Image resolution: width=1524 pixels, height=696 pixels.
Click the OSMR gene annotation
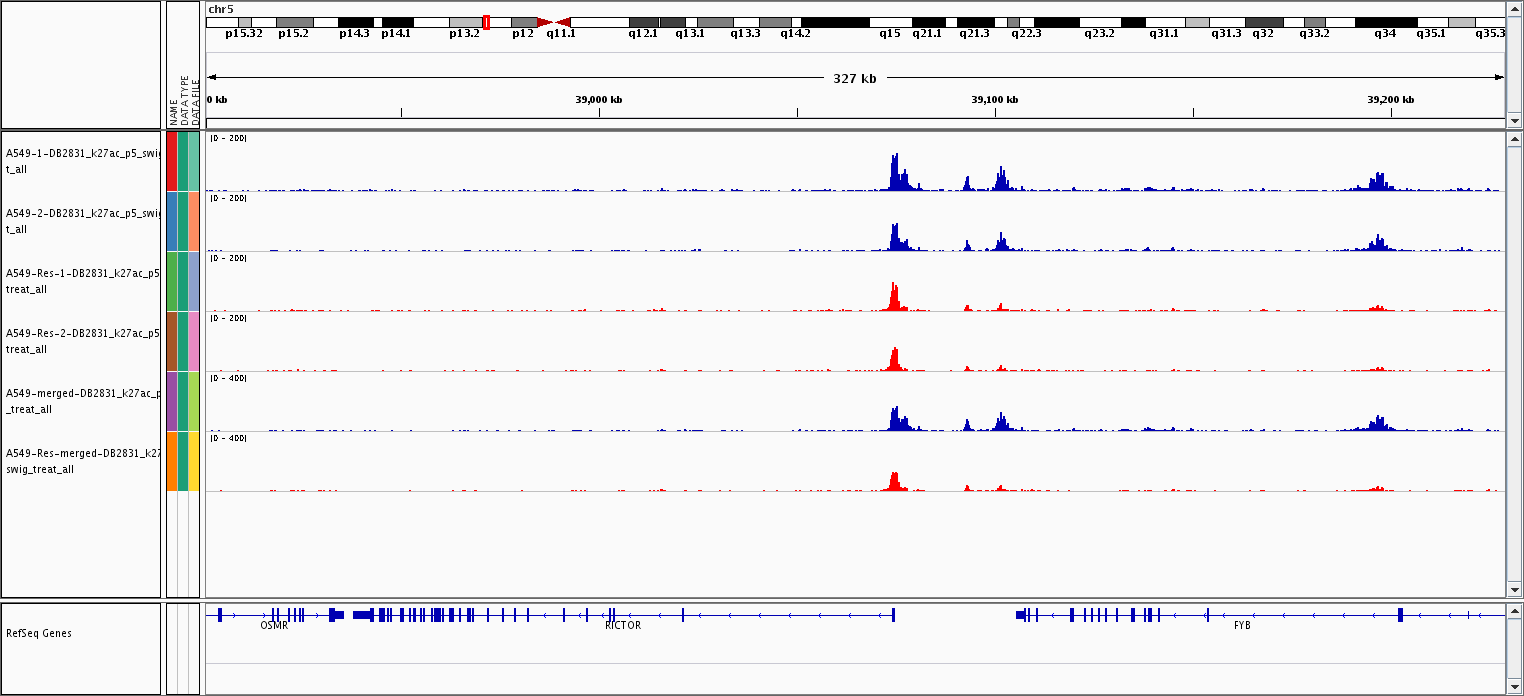[x=273, y=625]
